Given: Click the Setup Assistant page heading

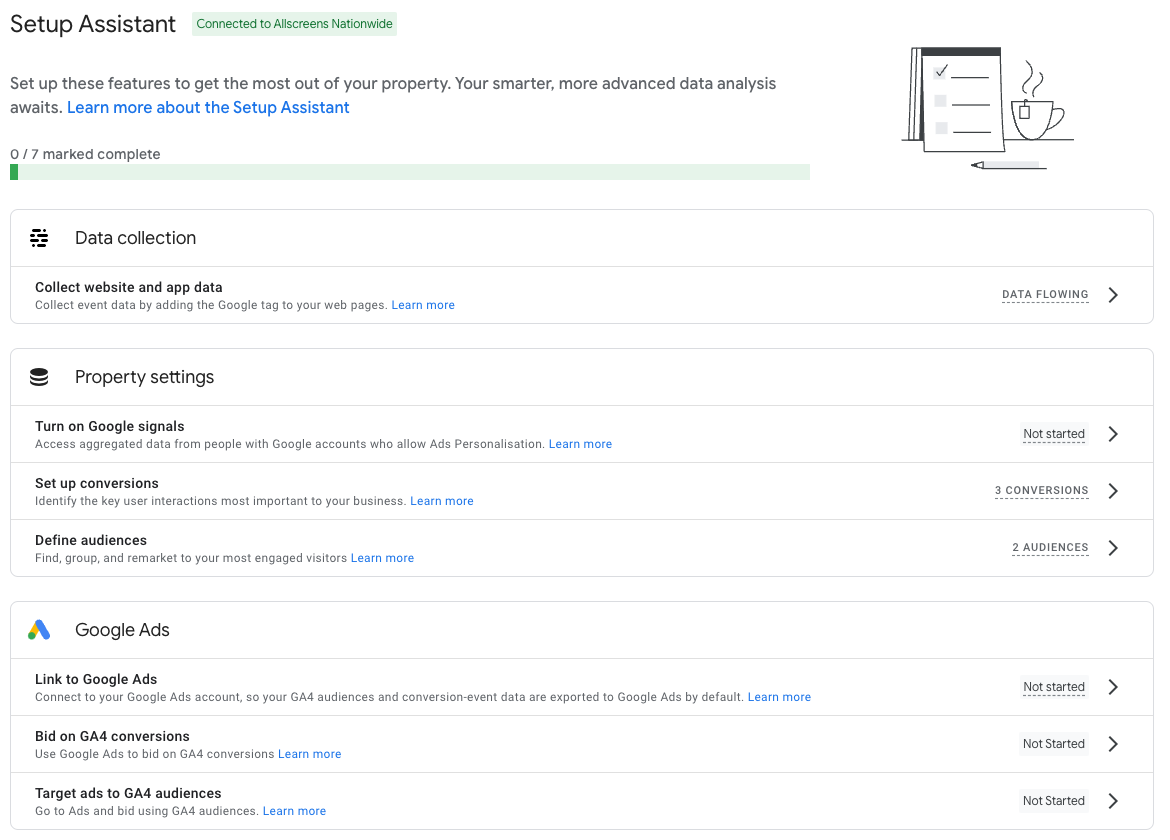Looking at the screenshot, I should [x=93, y=24].
